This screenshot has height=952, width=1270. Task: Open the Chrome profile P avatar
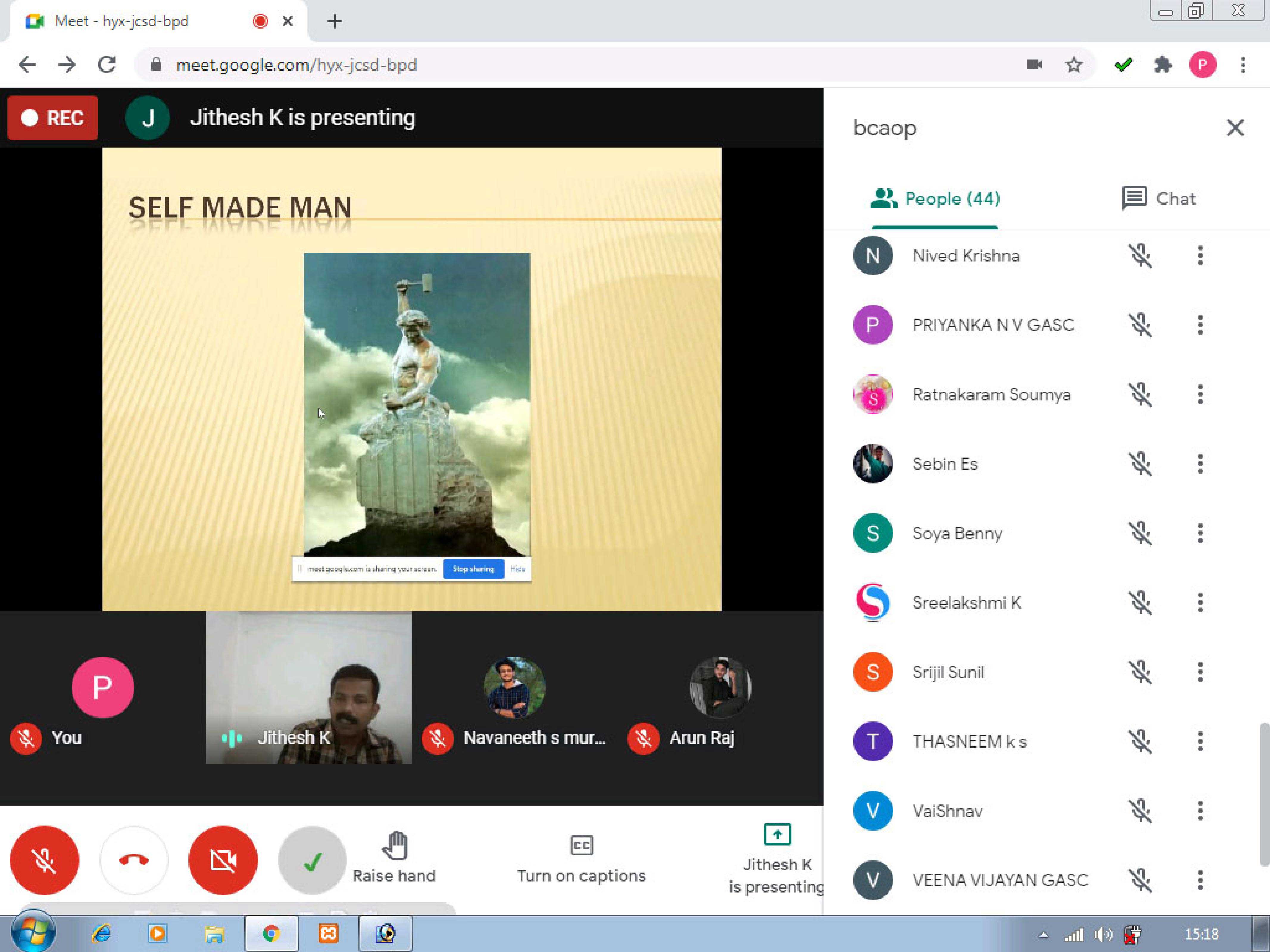tap(1203, 65)
